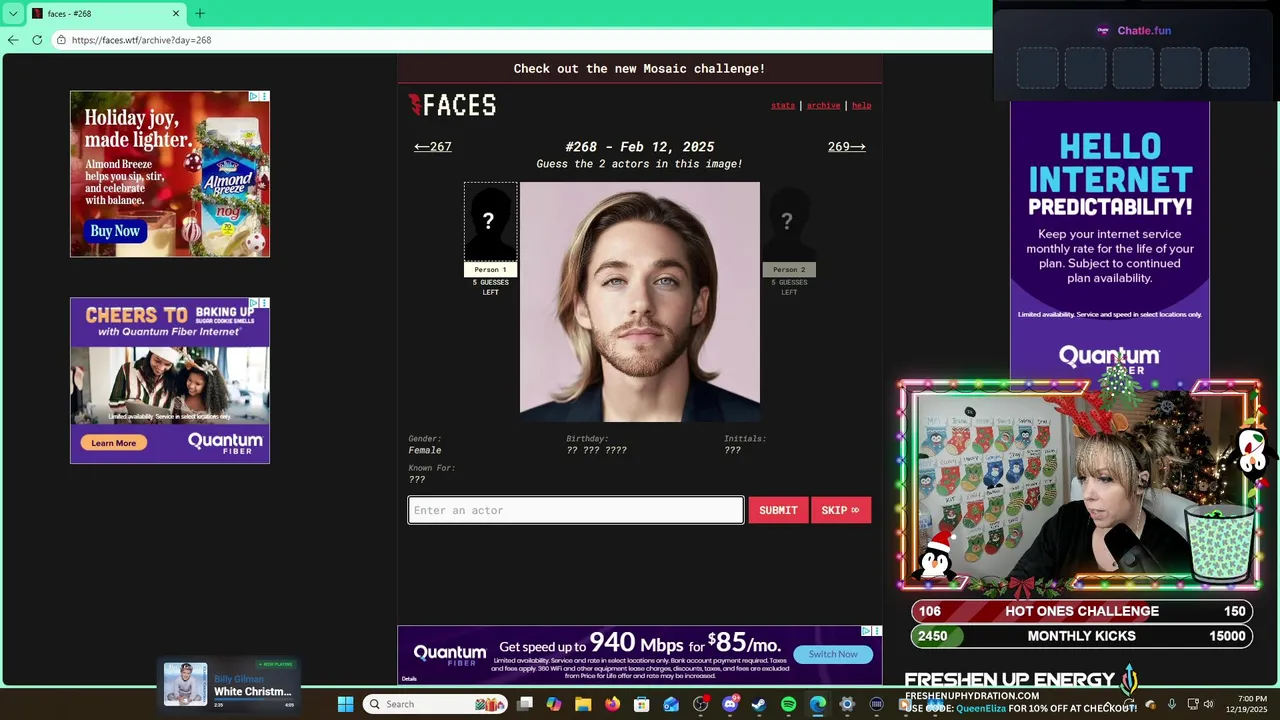Click the browser back arrow
This screenshot has width=1280, height=720.
tap(12, 40)
